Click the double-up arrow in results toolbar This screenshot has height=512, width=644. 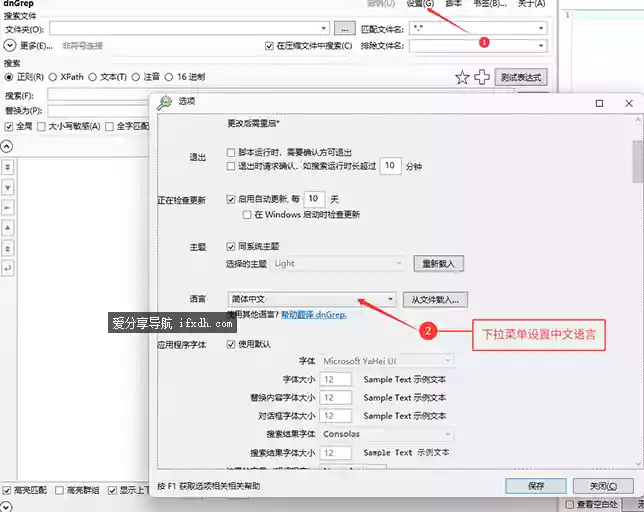pyautogui.click(x=8, y=248)
